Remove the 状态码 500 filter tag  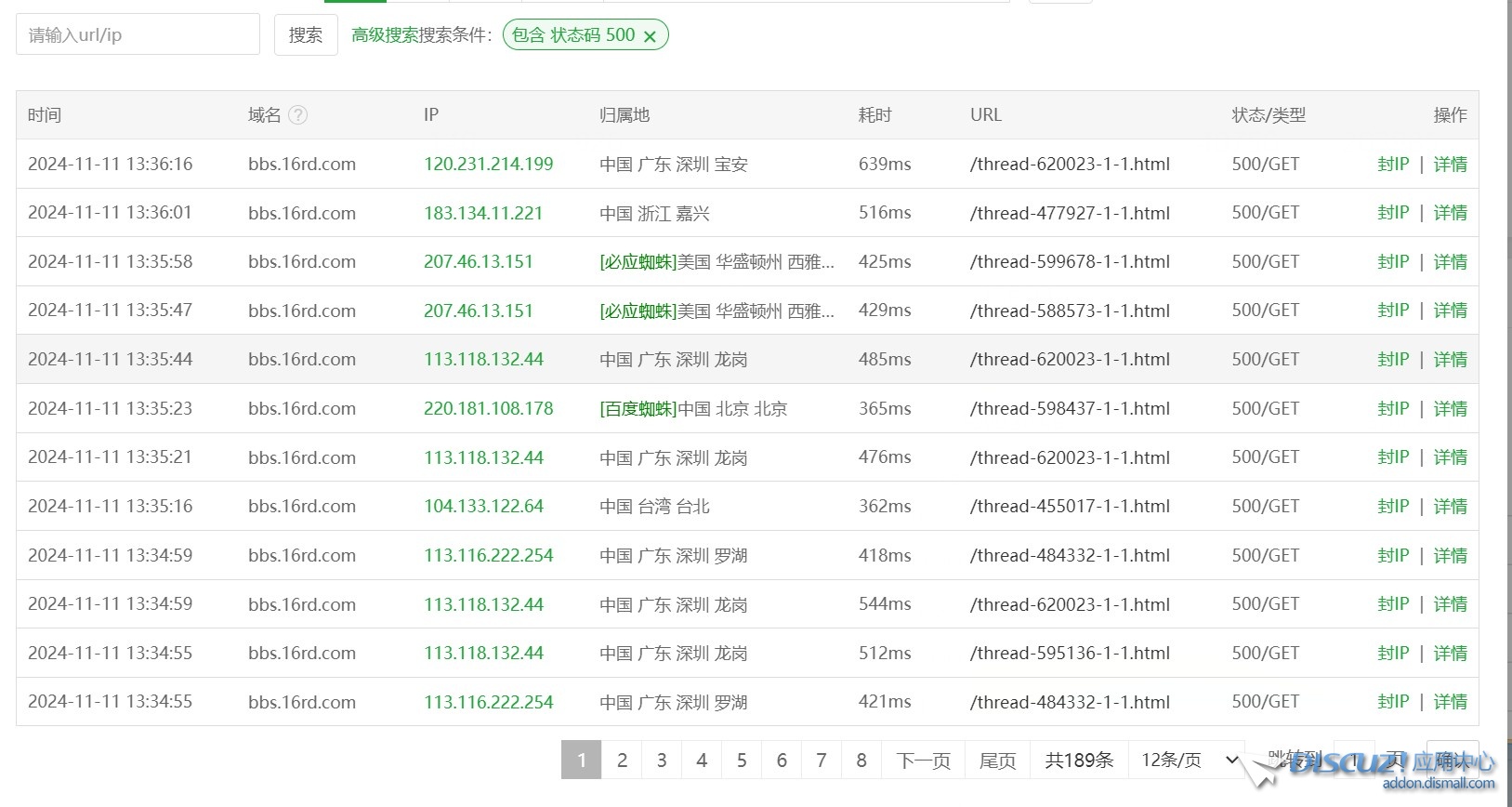point(650,36)
